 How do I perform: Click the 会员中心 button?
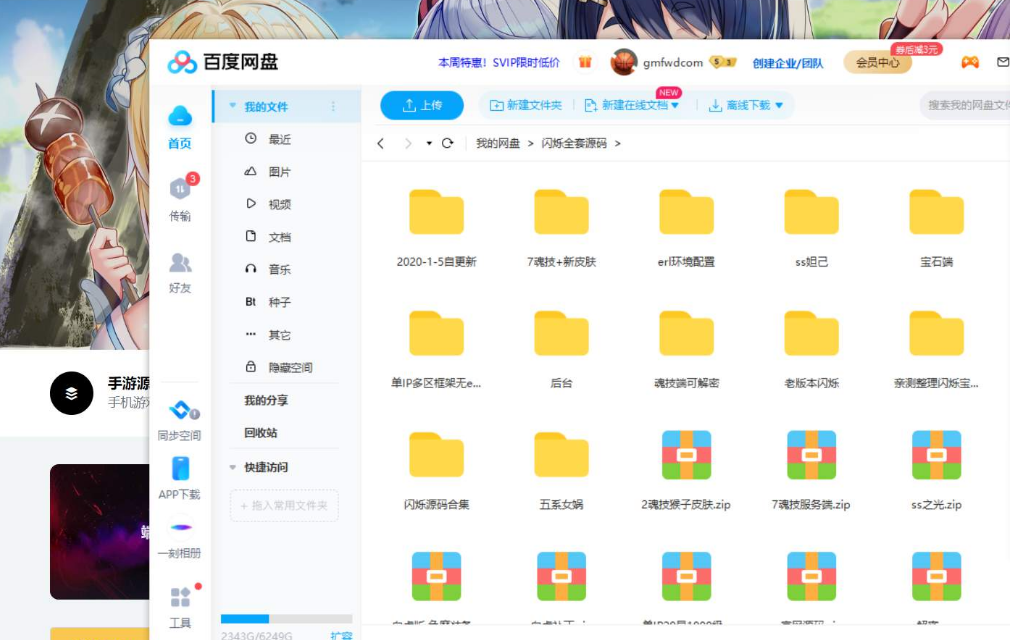point(877,63)
